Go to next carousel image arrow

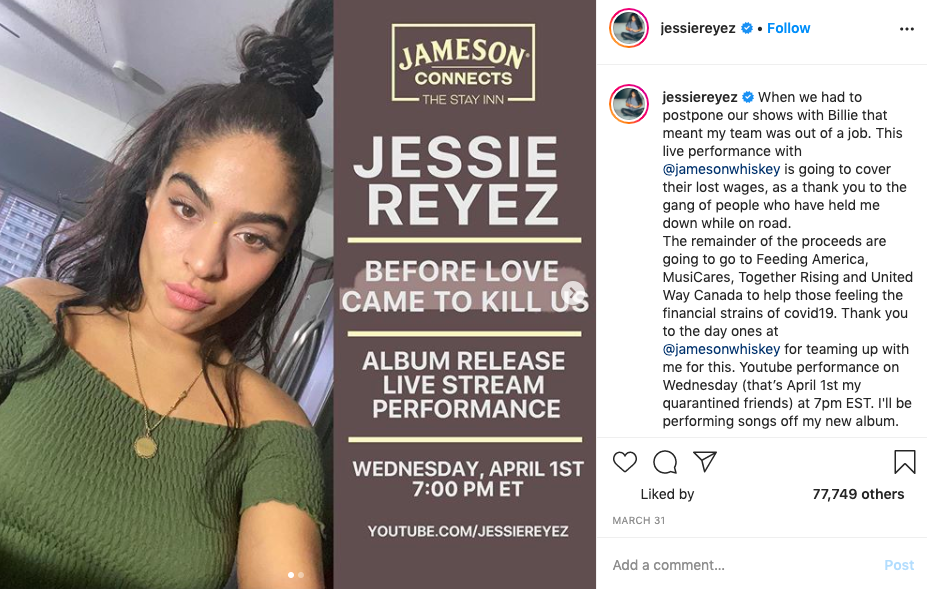coord(573,293)
